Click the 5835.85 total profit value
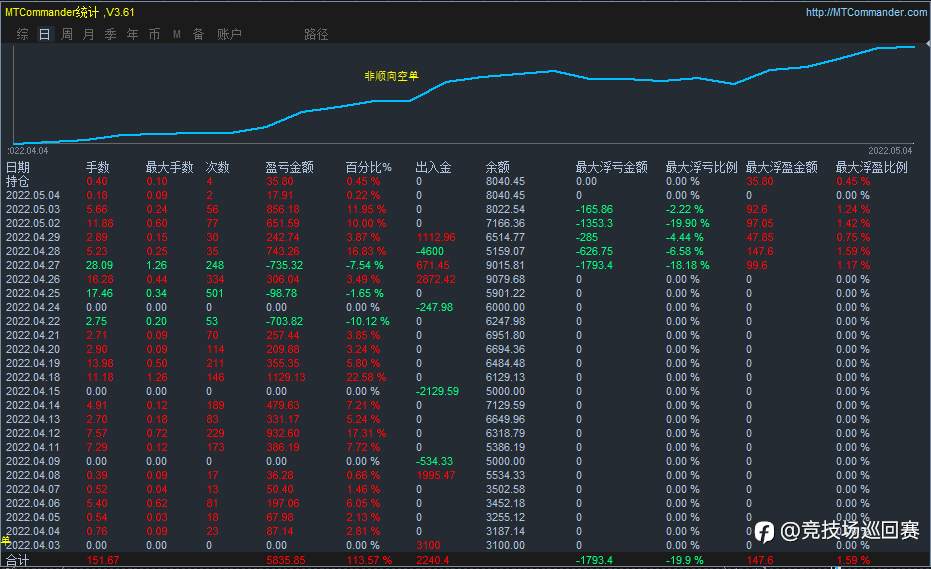This screenshot has width=931, height=569. [286, 560]
